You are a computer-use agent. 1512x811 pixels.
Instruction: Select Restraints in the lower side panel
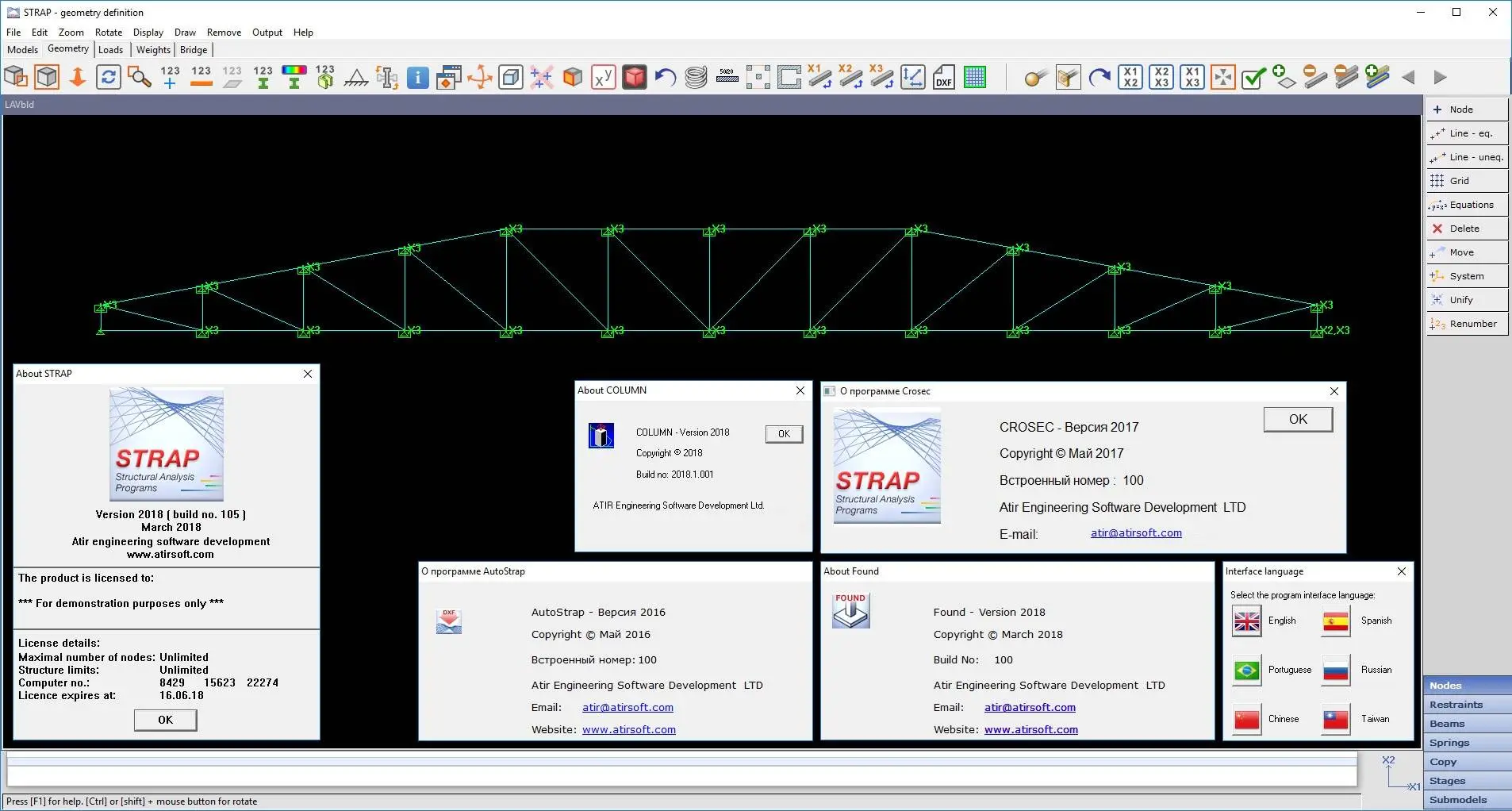click(1468, 705)
